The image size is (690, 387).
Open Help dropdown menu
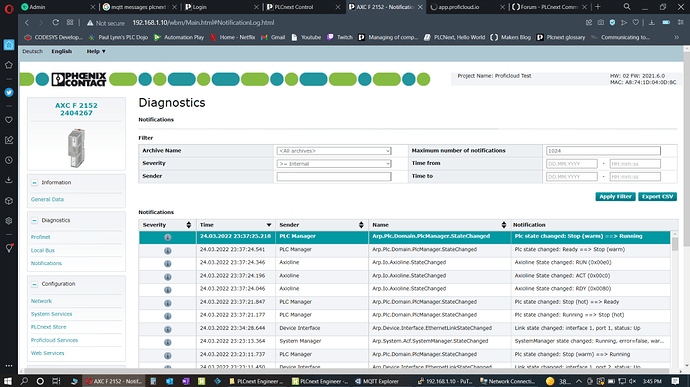95,52
